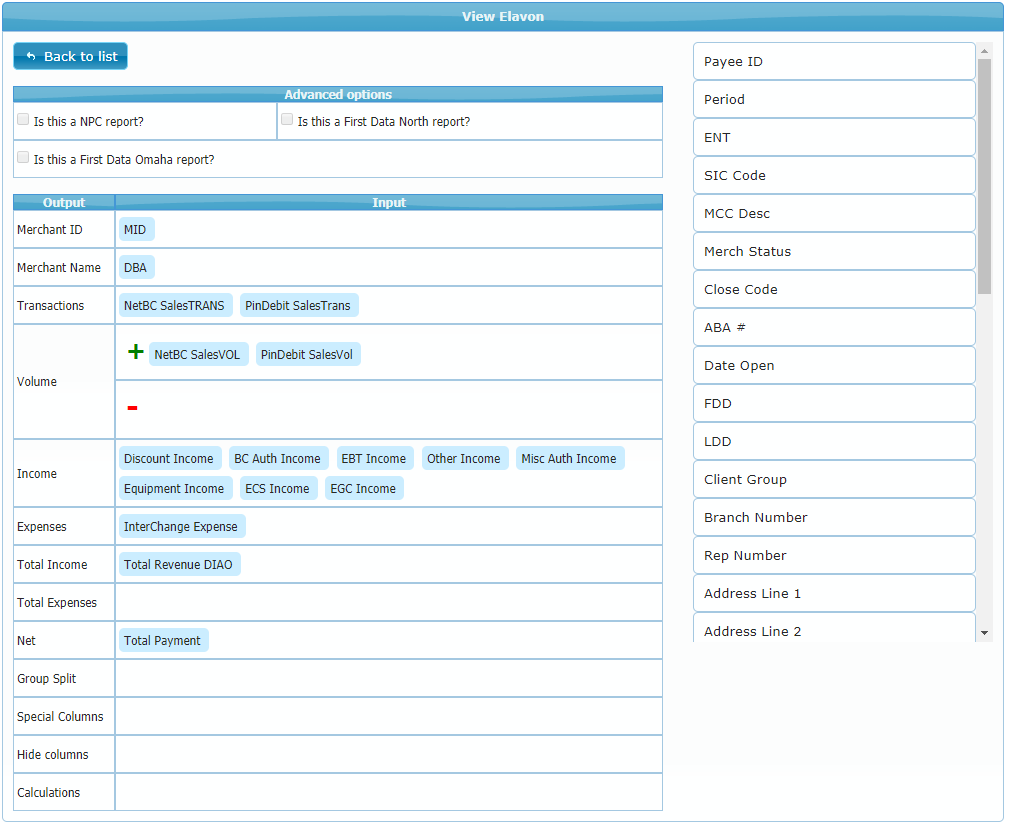Select the MID tag in Merchant ID row
The width and height of the screenshot is (1009, 825).
pyautogui.click(x=136, y=230)
